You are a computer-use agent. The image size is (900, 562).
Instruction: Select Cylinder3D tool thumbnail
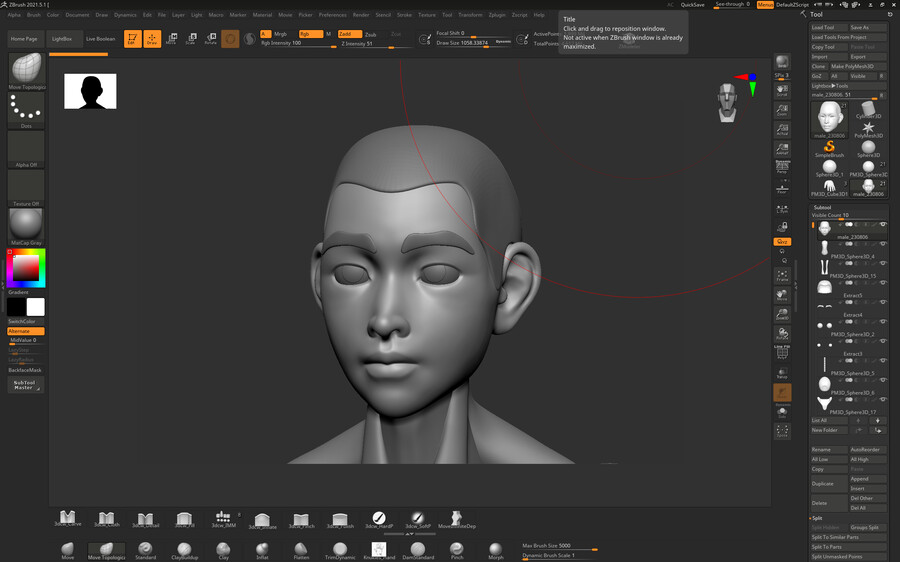coord(868,110)
